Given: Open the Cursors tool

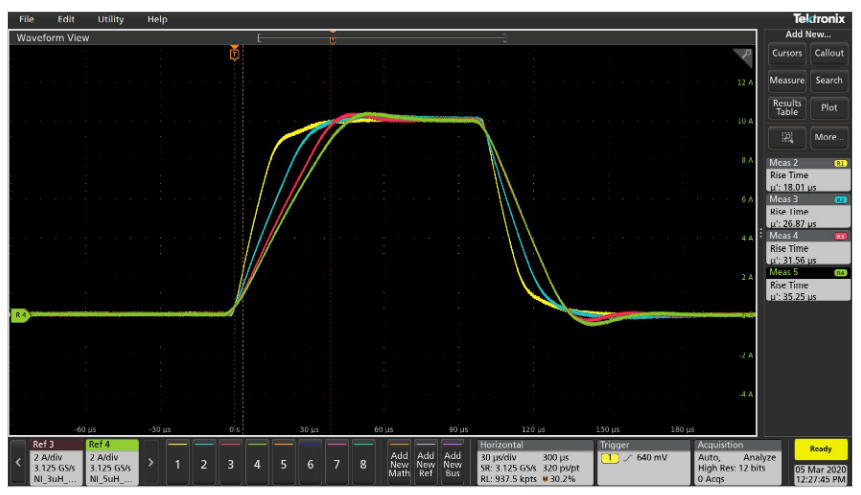Looking at the screenshot, I should click(787, 54).
